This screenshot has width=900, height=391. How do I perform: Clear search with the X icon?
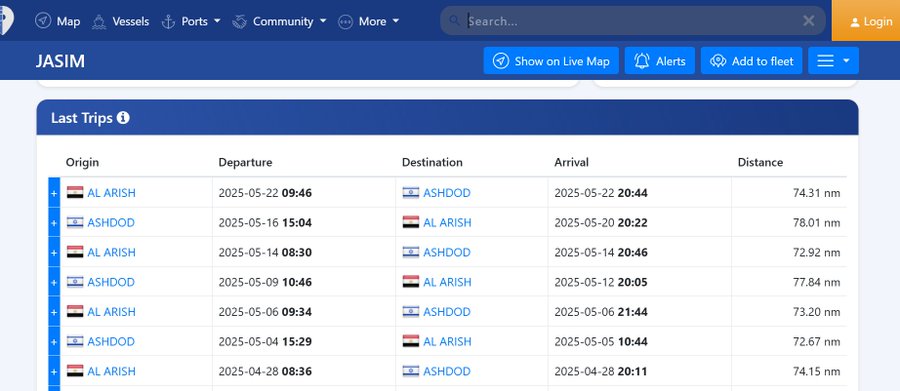click(808, 21)
